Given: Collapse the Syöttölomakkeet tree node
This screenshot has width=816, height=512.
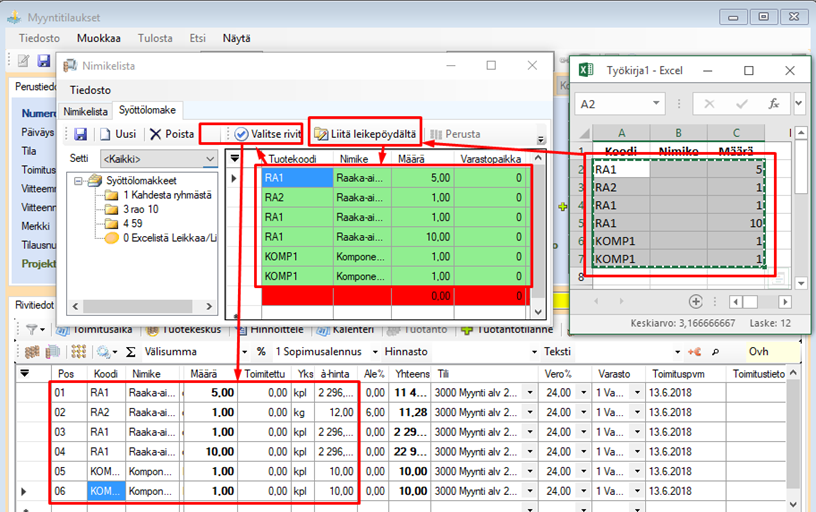Looking at the screenshot, I should [79, 180].
